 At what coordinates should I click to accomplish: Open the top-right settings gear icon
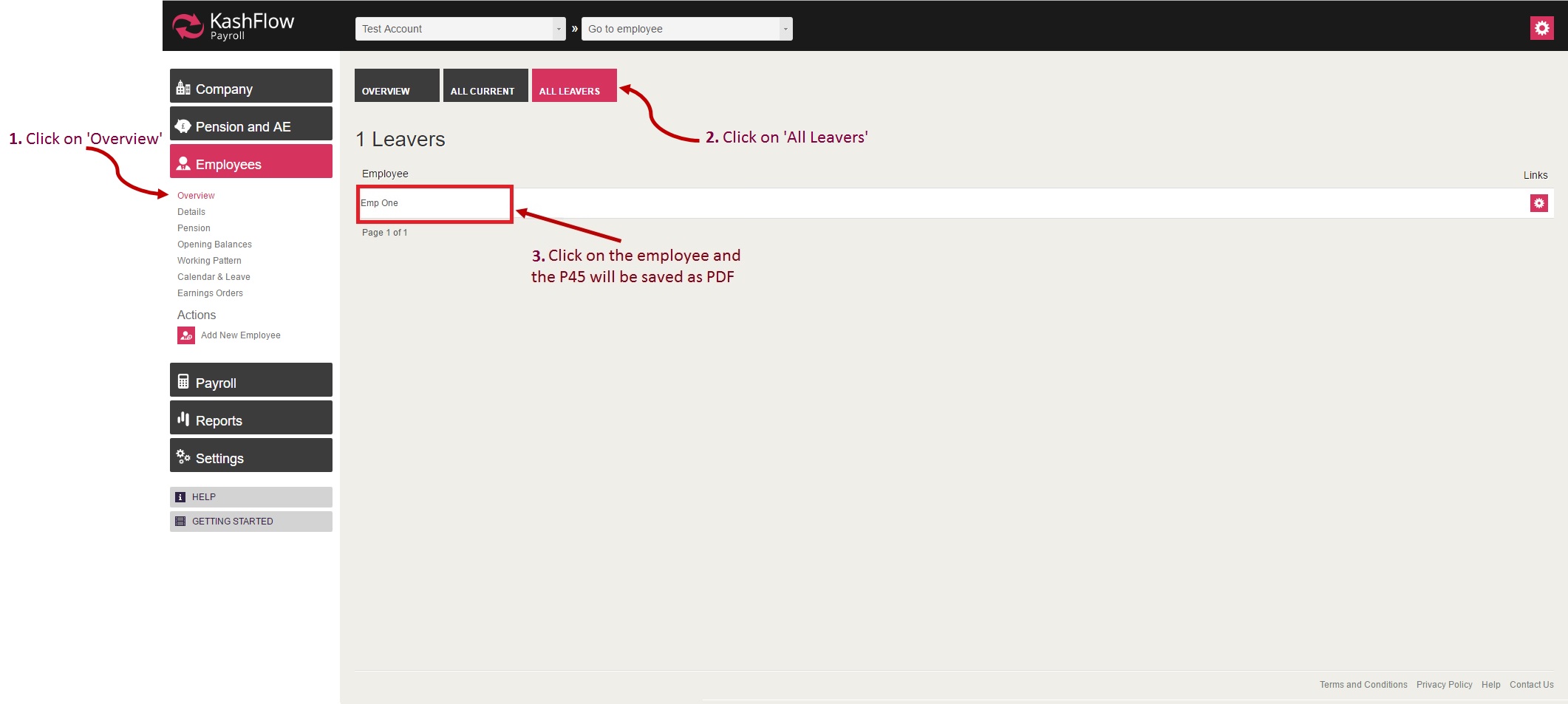[x=1541, y=28]
